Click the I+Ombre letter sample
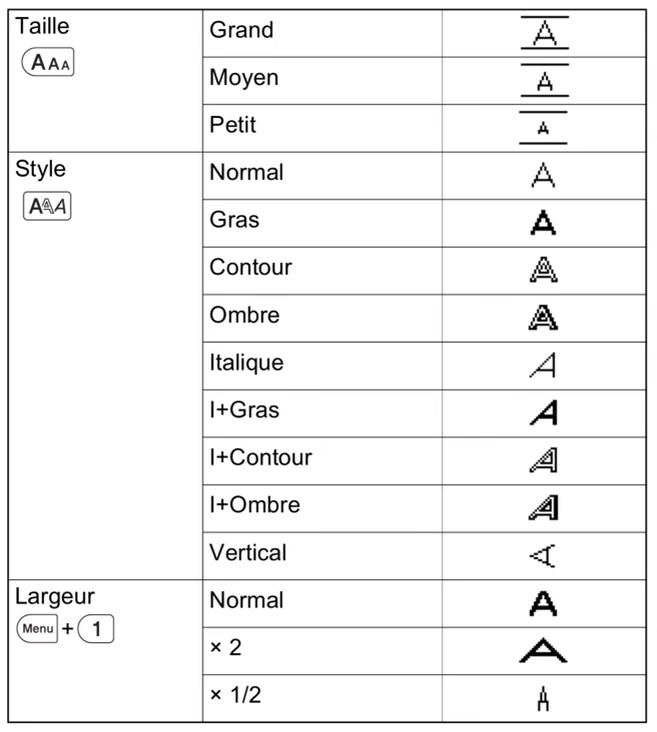This screenshot has height=732, width=657. (x=544, y=508)
